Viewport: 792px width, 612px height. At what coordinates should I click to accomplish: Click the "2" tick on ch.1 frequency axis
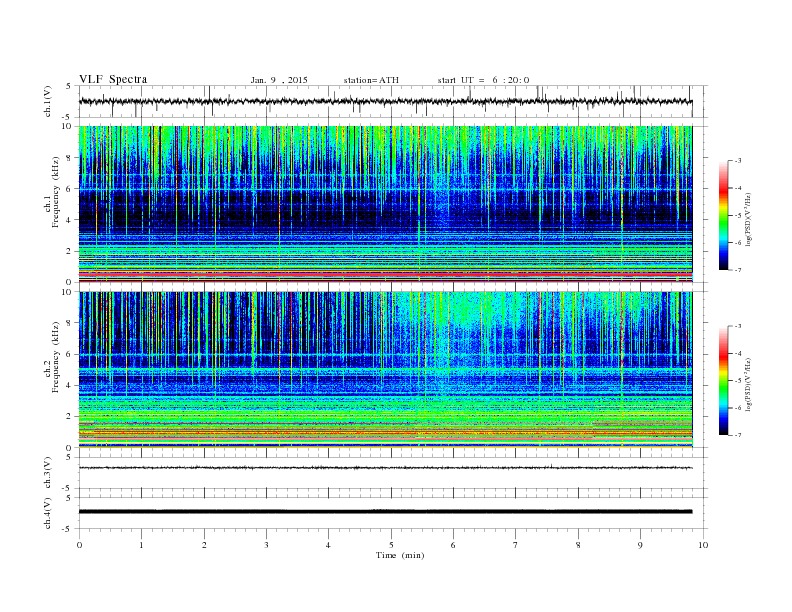click(x=69, y=251)
